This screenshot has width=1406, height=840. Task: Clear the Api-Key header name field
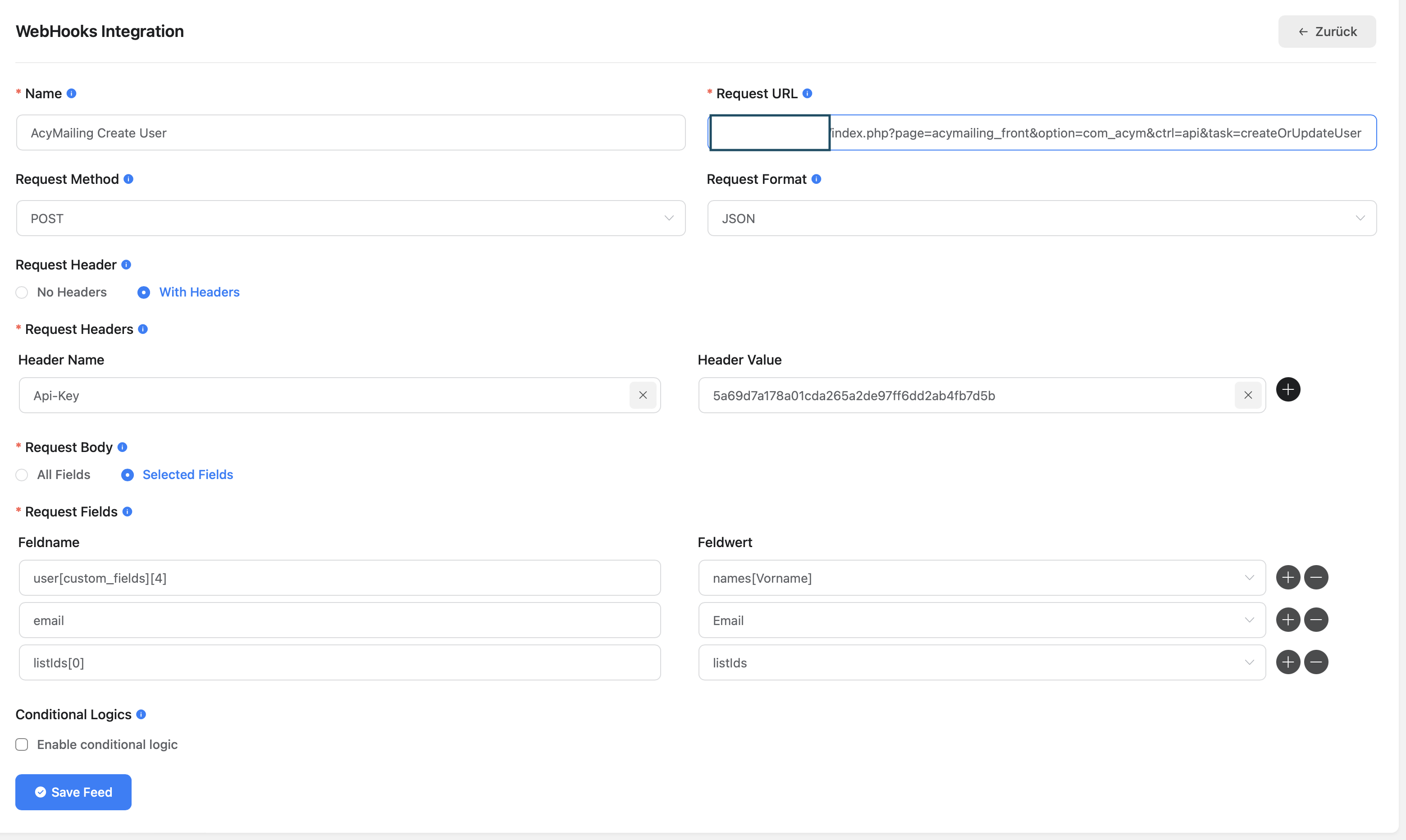pos(643,395)
